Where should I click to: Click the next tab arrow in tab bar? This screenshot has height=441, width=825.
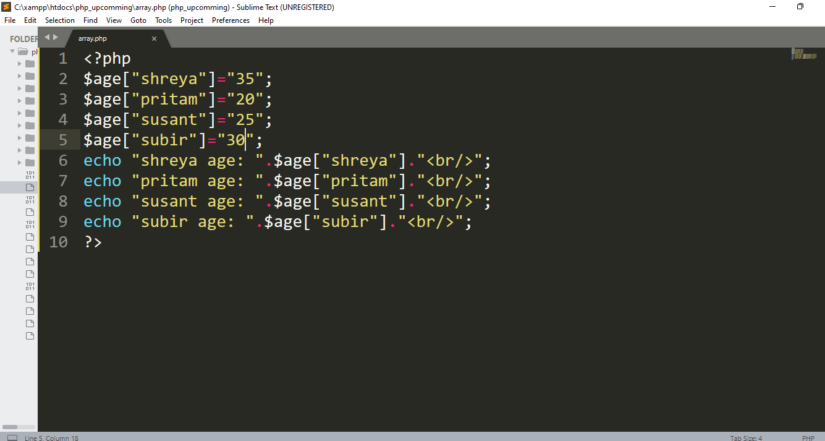pos(57,38)
